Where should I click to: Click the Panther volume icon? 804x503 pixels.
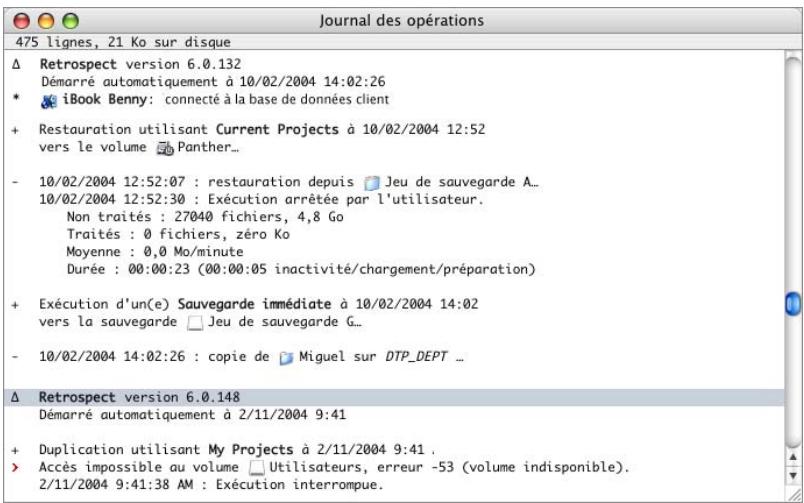coord(165,149)
